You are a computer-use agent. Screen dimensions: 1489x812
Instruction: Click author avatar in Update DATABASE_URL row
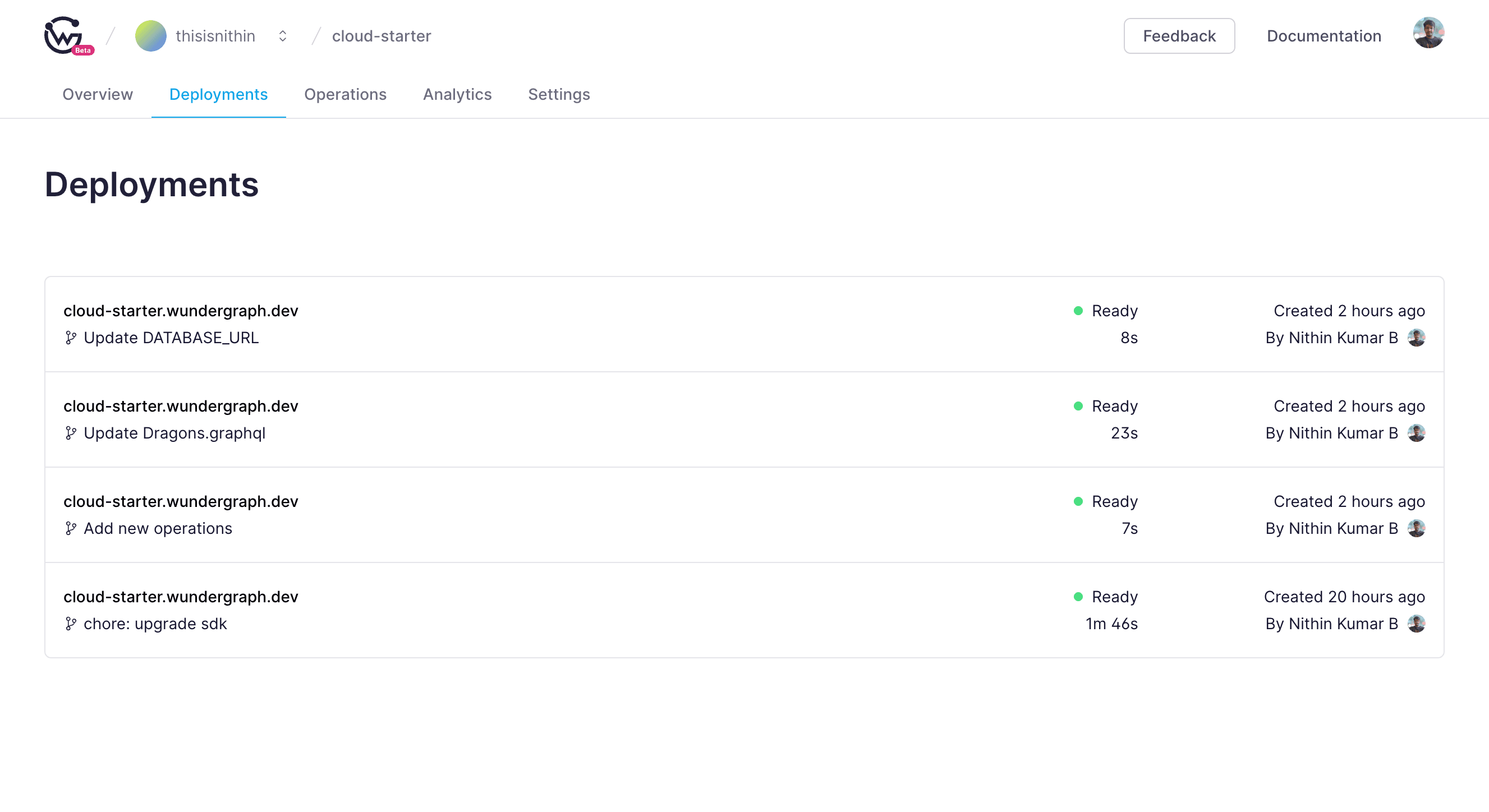coord(1416,338)
